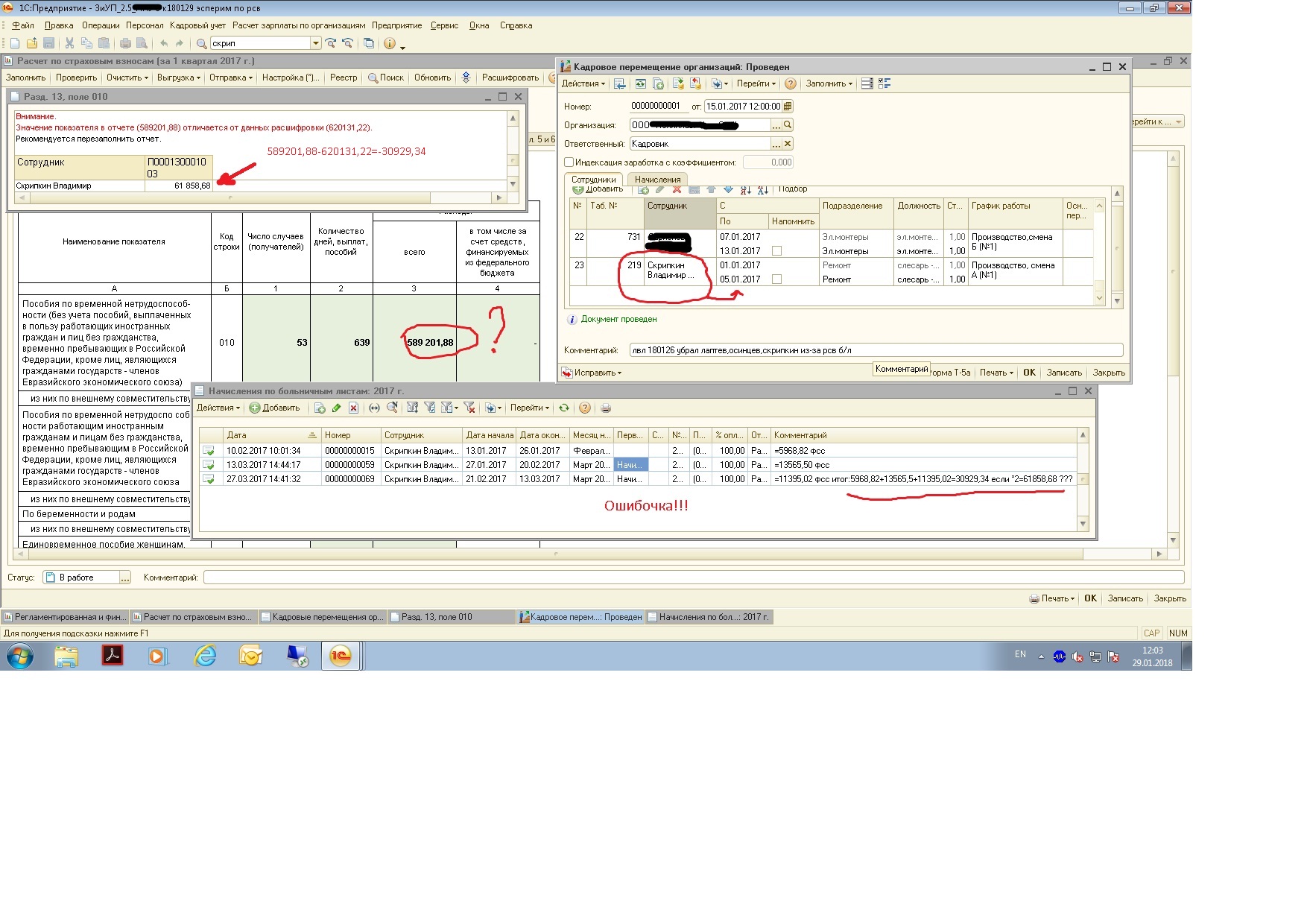1307x924 pixels.
Task: Click Записать button in Кадровое перемещение window
Action: (1064, 373)
